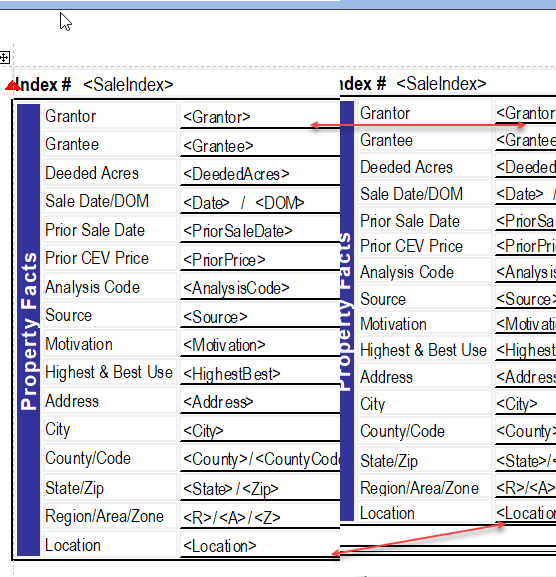Click the right Property Facts vertical banner
Viewport: 556px width, 577px height.
click(x=347, y=311)
